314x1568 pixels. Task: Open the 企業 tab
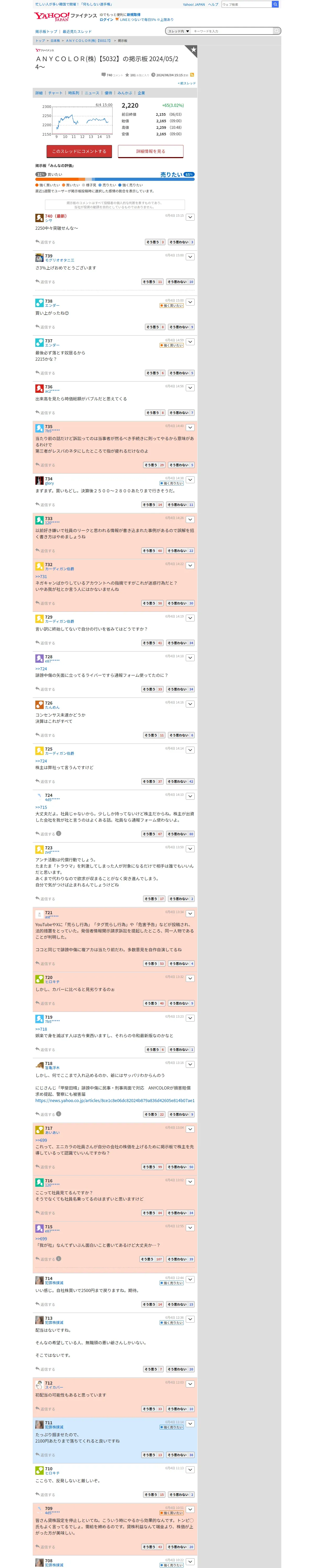pos(142,93)
